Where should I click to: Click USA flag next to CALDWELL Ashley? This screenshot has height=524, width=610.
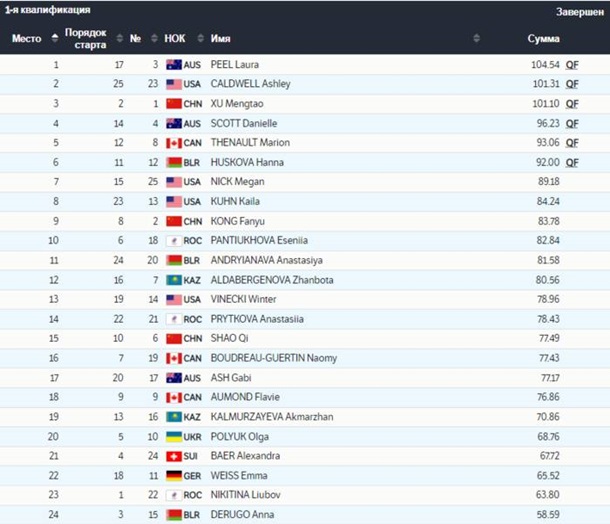coord(172,84)
